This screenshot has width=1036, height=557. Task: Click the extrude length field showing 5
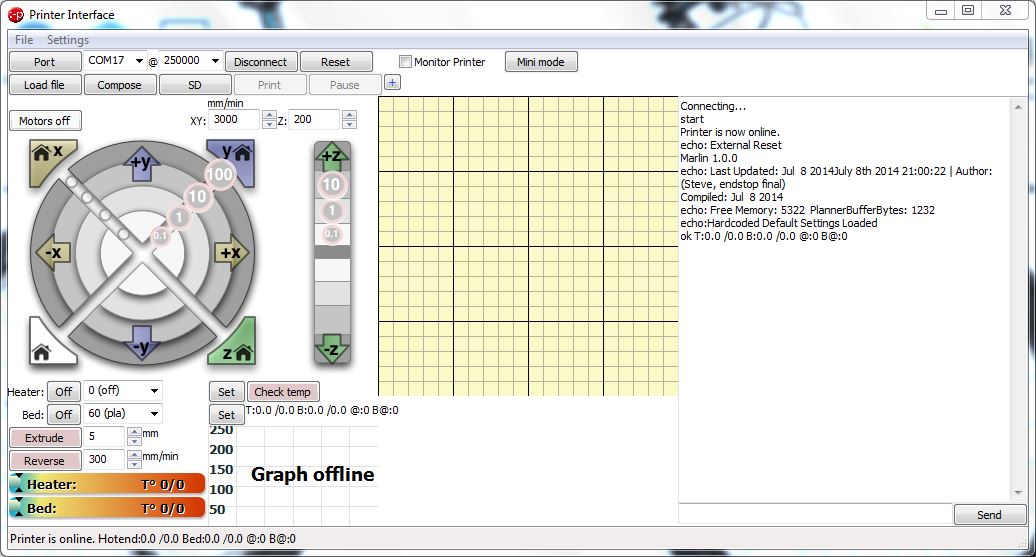(106, 437)
